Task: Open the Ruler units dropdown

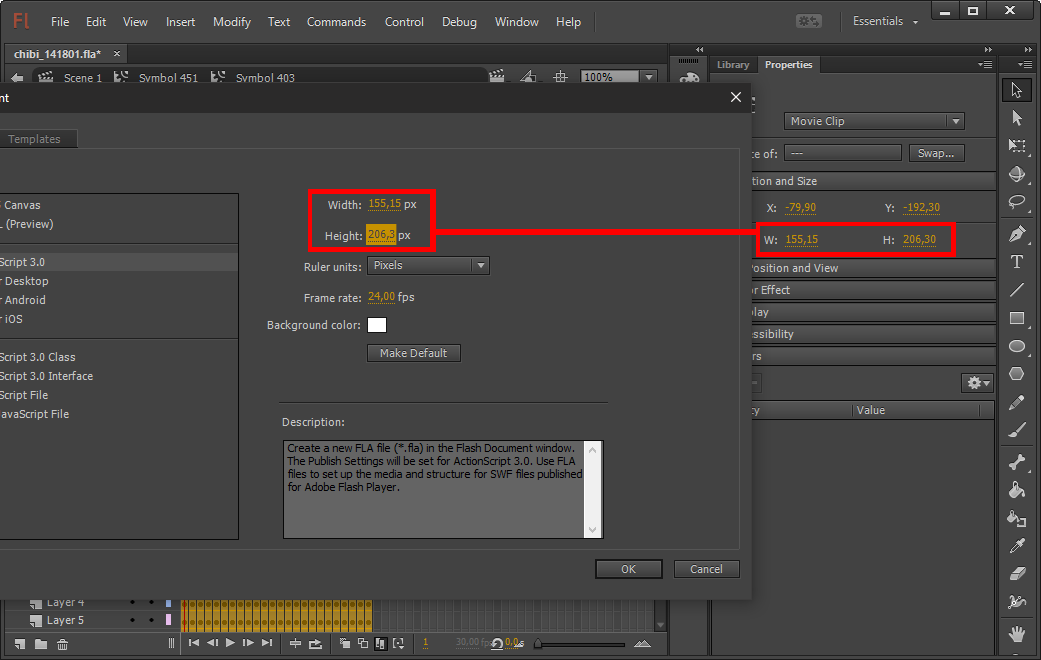Action: (428, 266)
